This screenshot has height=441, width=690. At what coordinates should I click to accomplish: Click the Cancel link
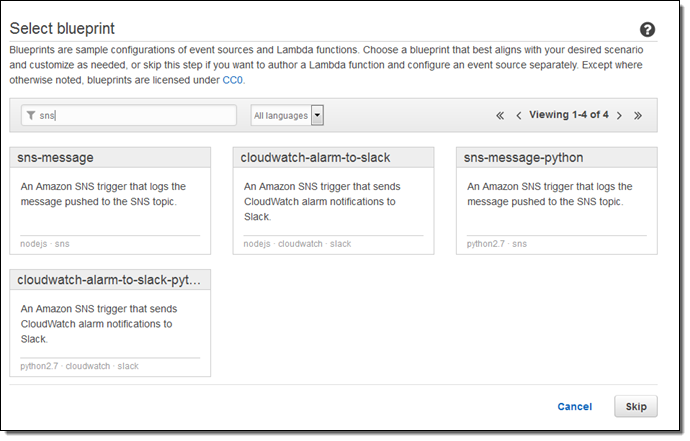click(574, 406)
